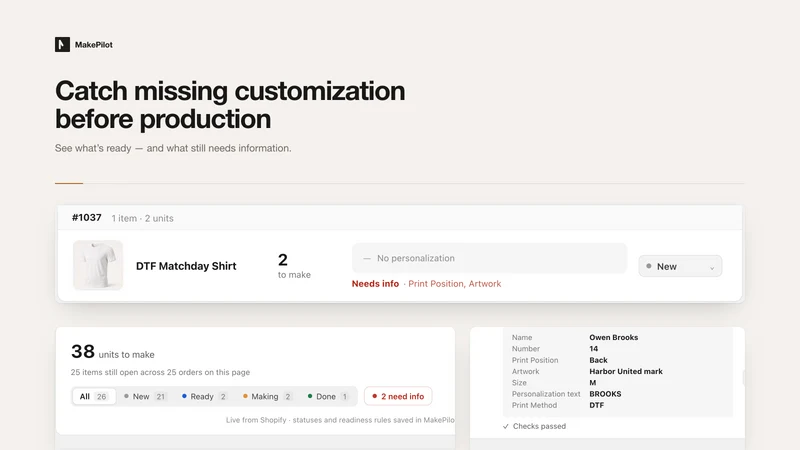Click the Catch missing customization headline
The height and width of the screenshot is (450, 800).
pyautogui.click(x=230, y=105)
